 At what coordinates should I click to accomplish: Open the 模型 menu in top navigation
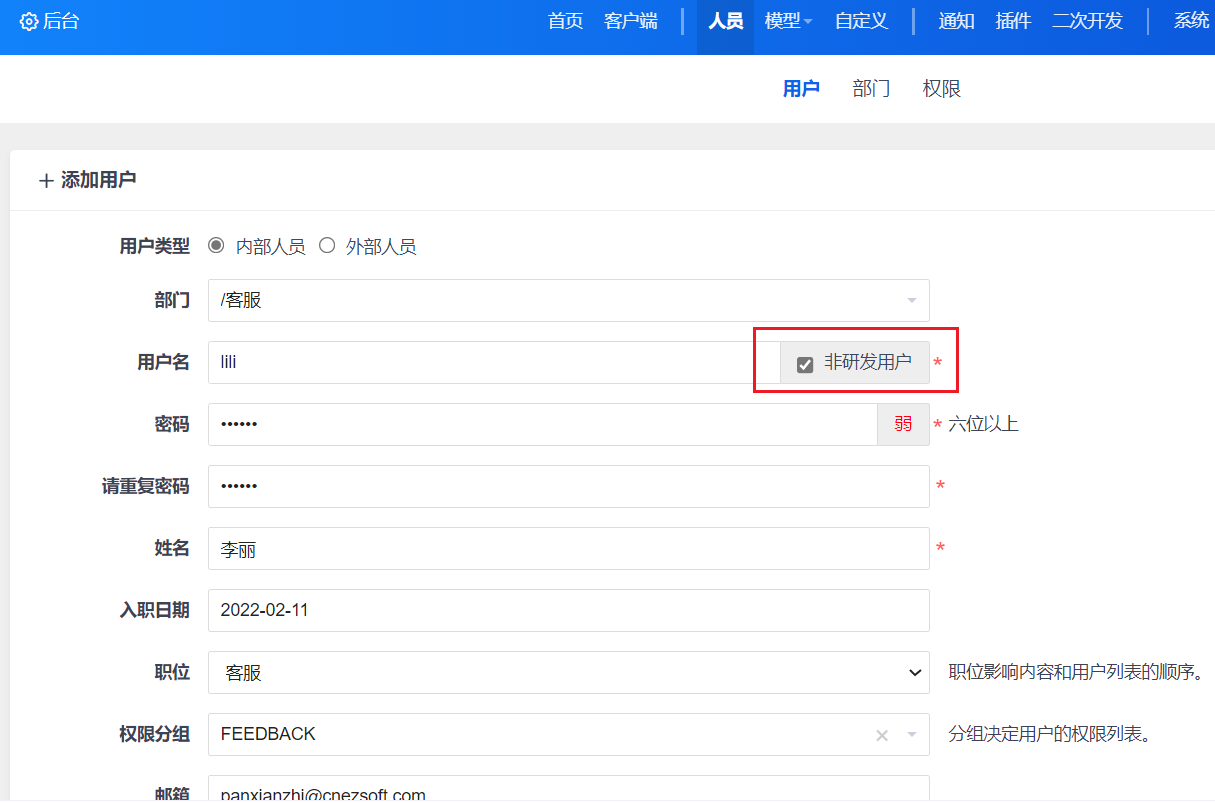pyautogui.click(x=787, y=21)
